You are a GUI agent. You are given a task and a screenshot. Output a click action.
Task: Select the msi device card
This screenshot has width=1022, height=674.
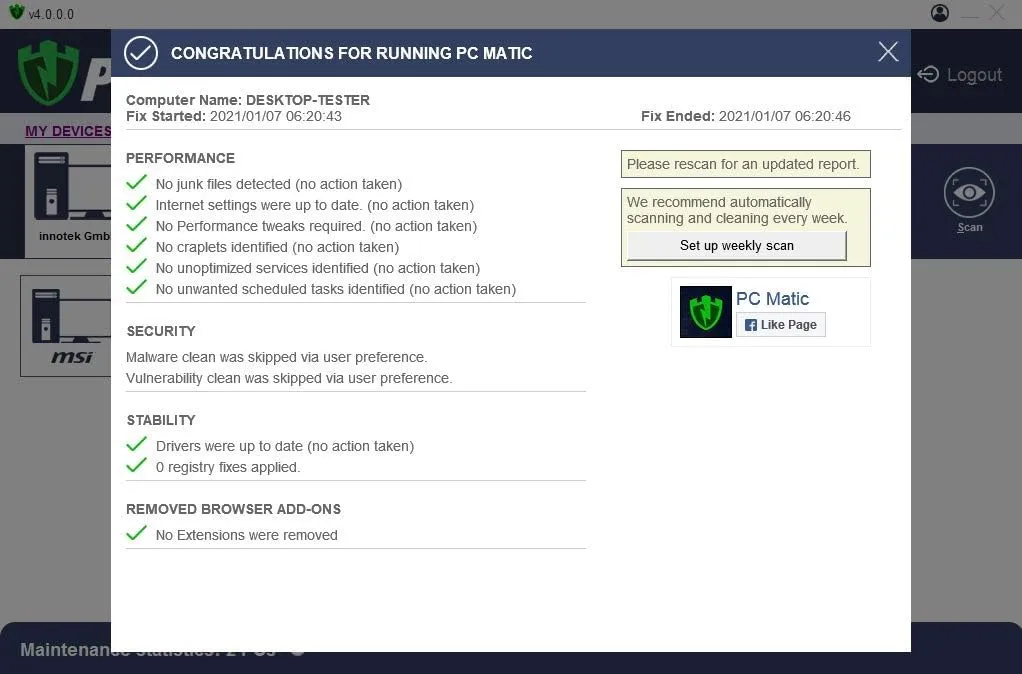pyautogui.click(x=66, y=325)
